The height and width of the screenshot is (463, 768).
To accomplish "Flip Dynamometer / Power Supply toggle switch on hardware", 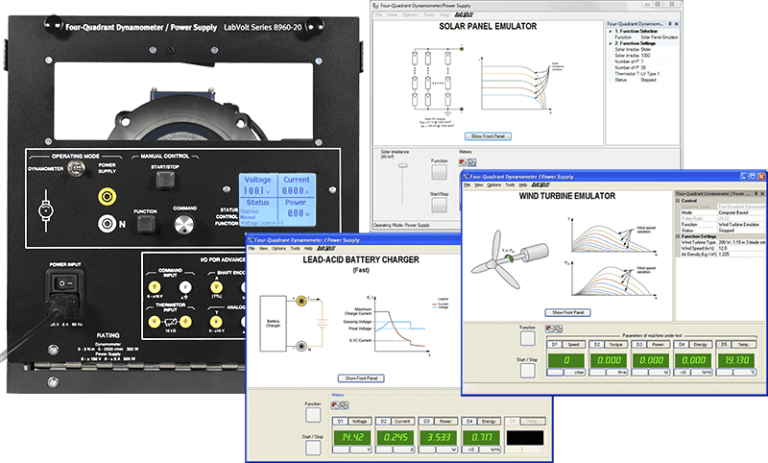I will pyautogui.click(x=75, y=169).
